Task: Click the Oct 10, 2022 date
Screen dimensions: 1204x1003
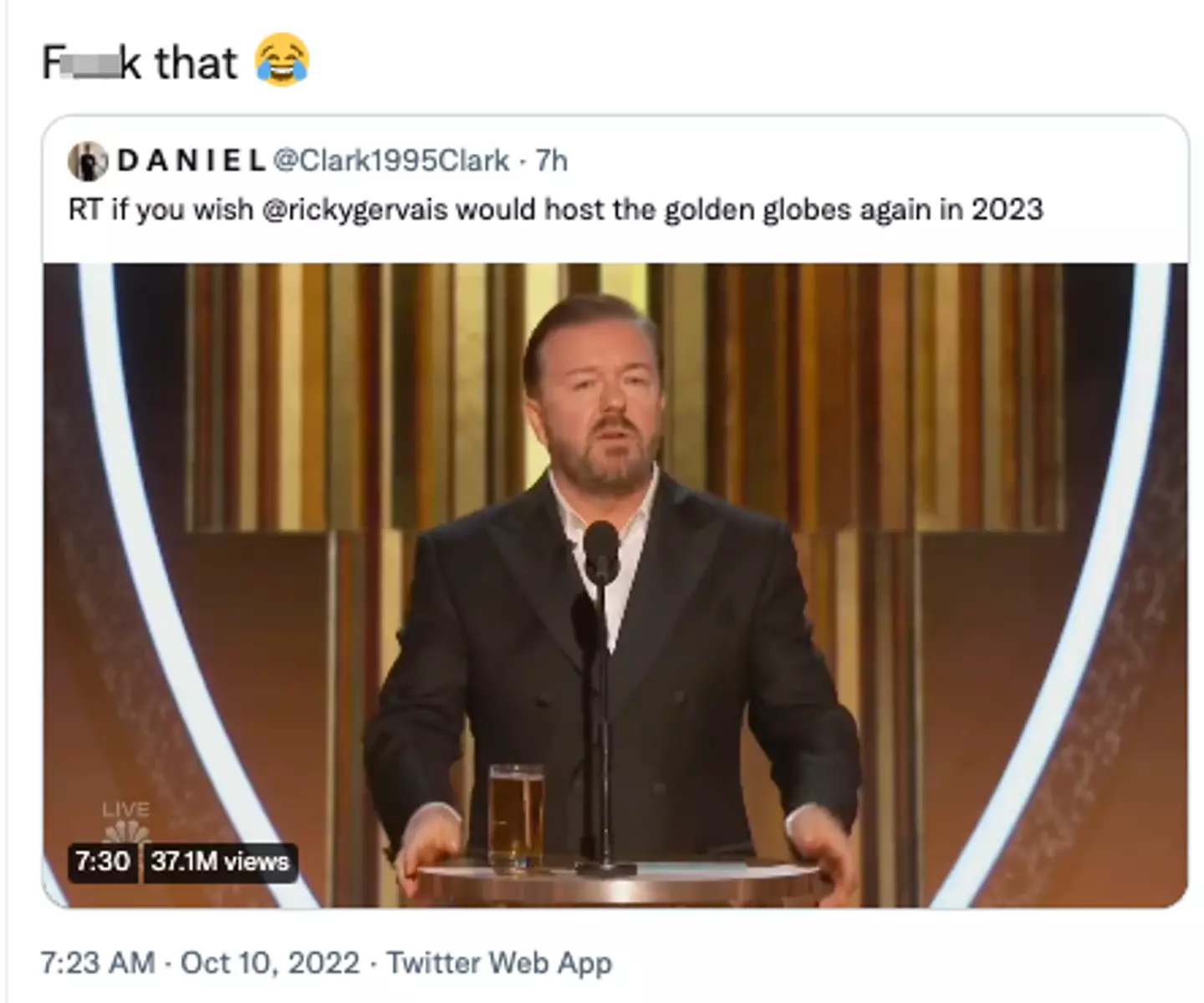Action: [x=269, y=963]
